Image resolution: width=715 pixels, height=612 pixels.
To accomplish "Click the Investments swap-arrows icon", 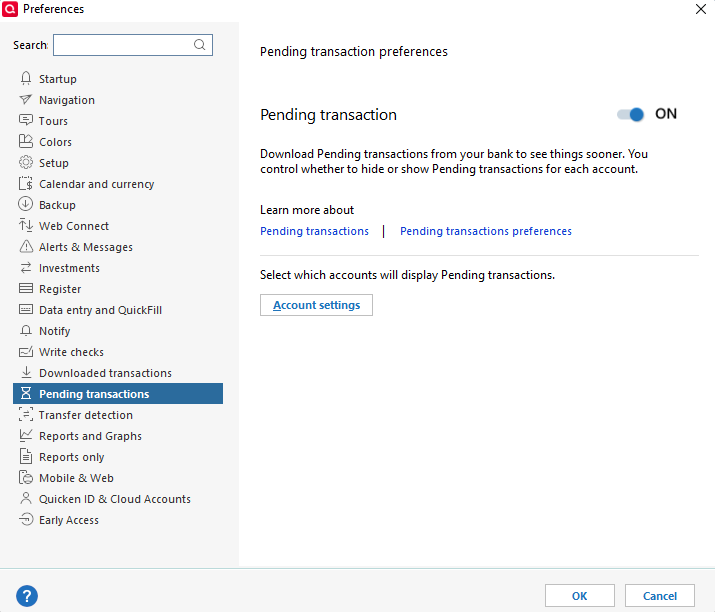I will [26, 267].
